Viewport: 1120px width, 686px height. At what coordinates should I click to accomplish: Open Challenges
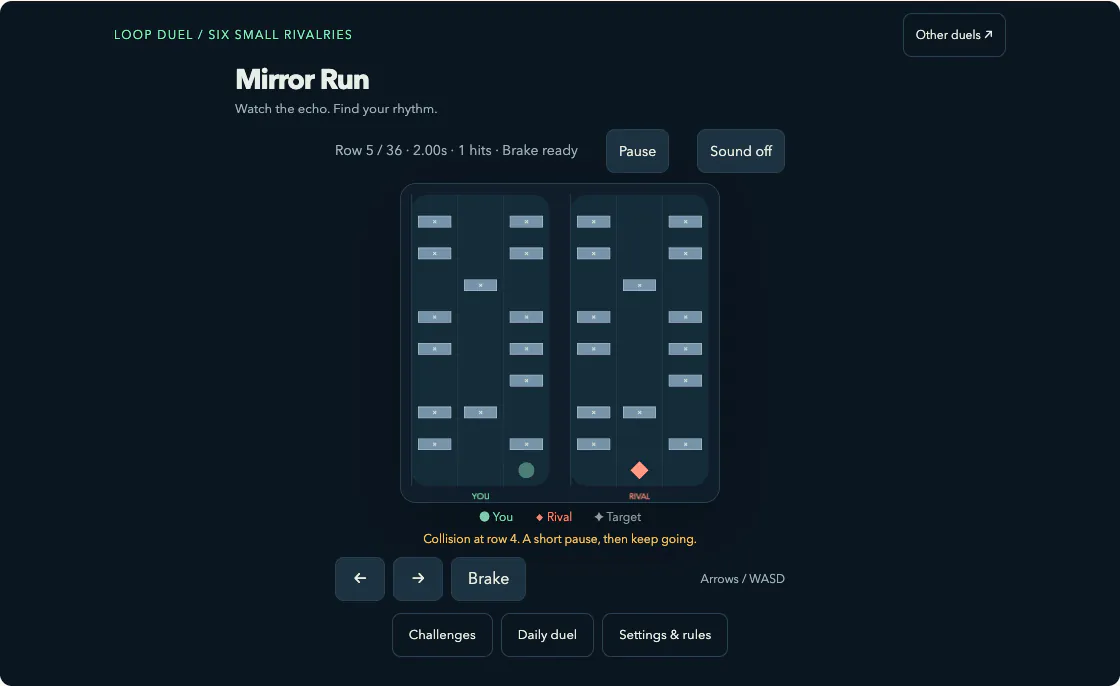point(442,635)
